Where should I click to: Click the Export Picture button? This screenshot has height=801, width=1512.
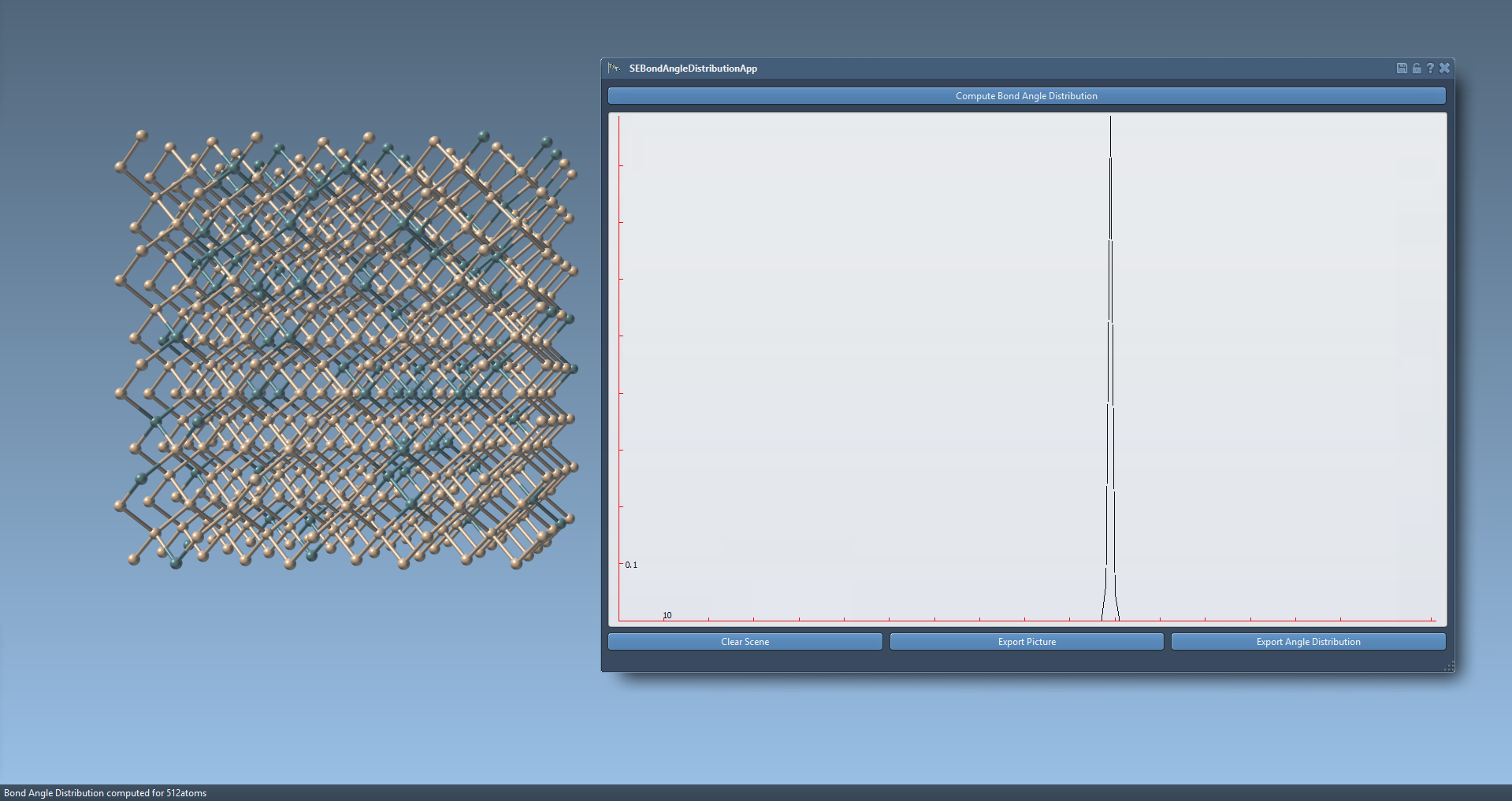[1026, 642]
